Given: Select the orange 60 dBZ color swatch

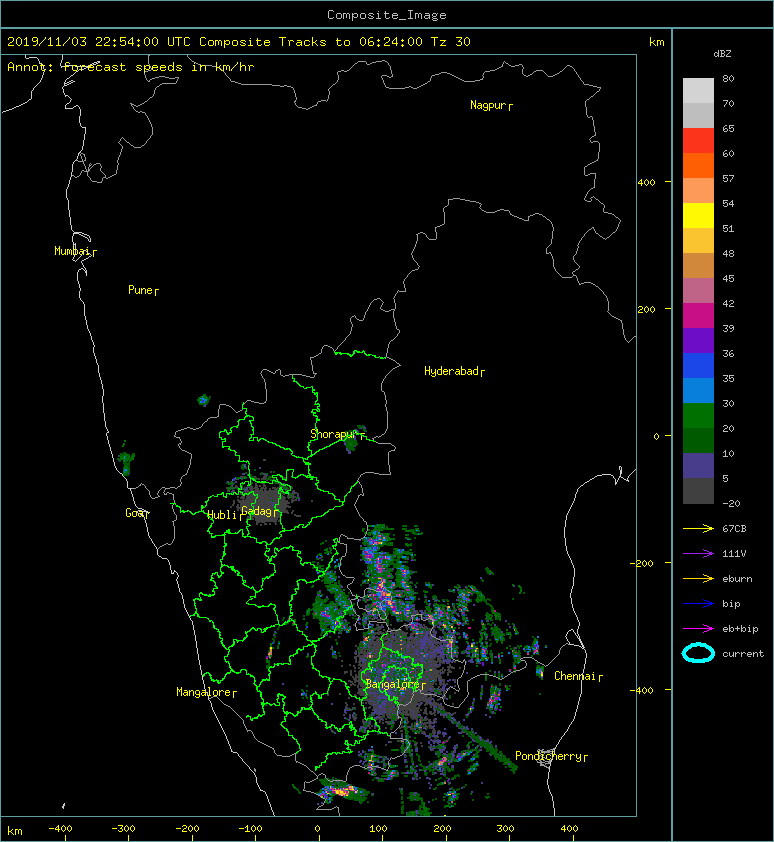Looking at the screenshot, I should 698,165.
